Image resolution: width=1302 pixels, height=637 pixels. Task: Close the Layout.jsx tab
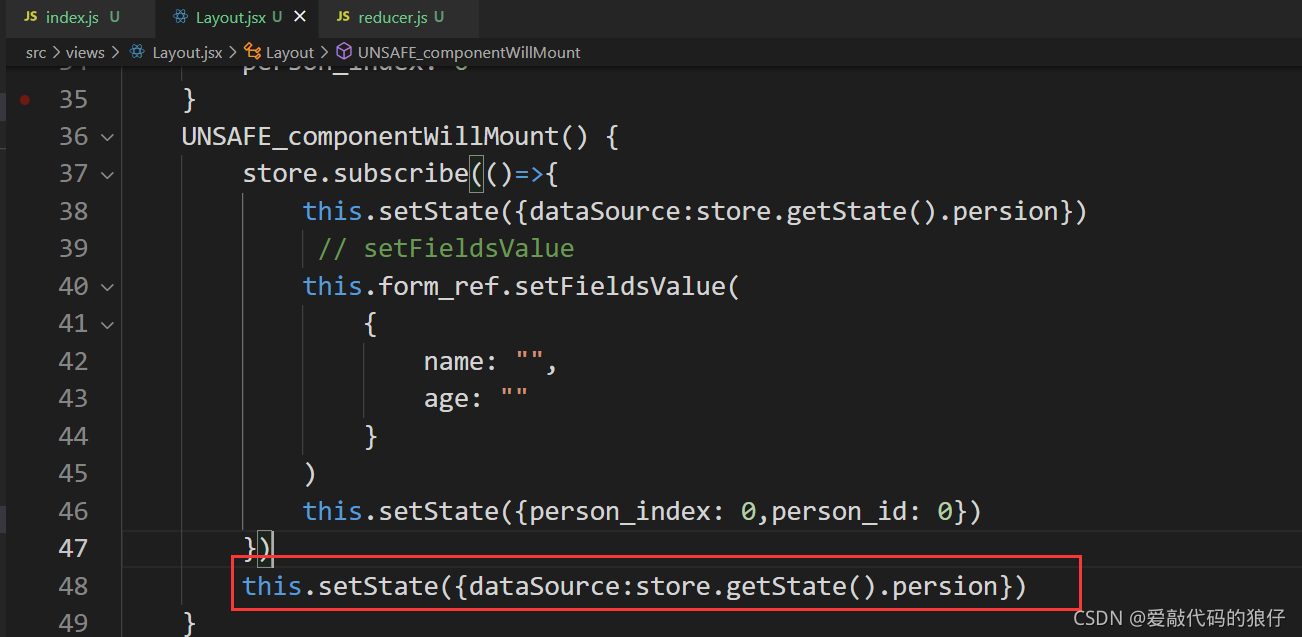point(299,16)
